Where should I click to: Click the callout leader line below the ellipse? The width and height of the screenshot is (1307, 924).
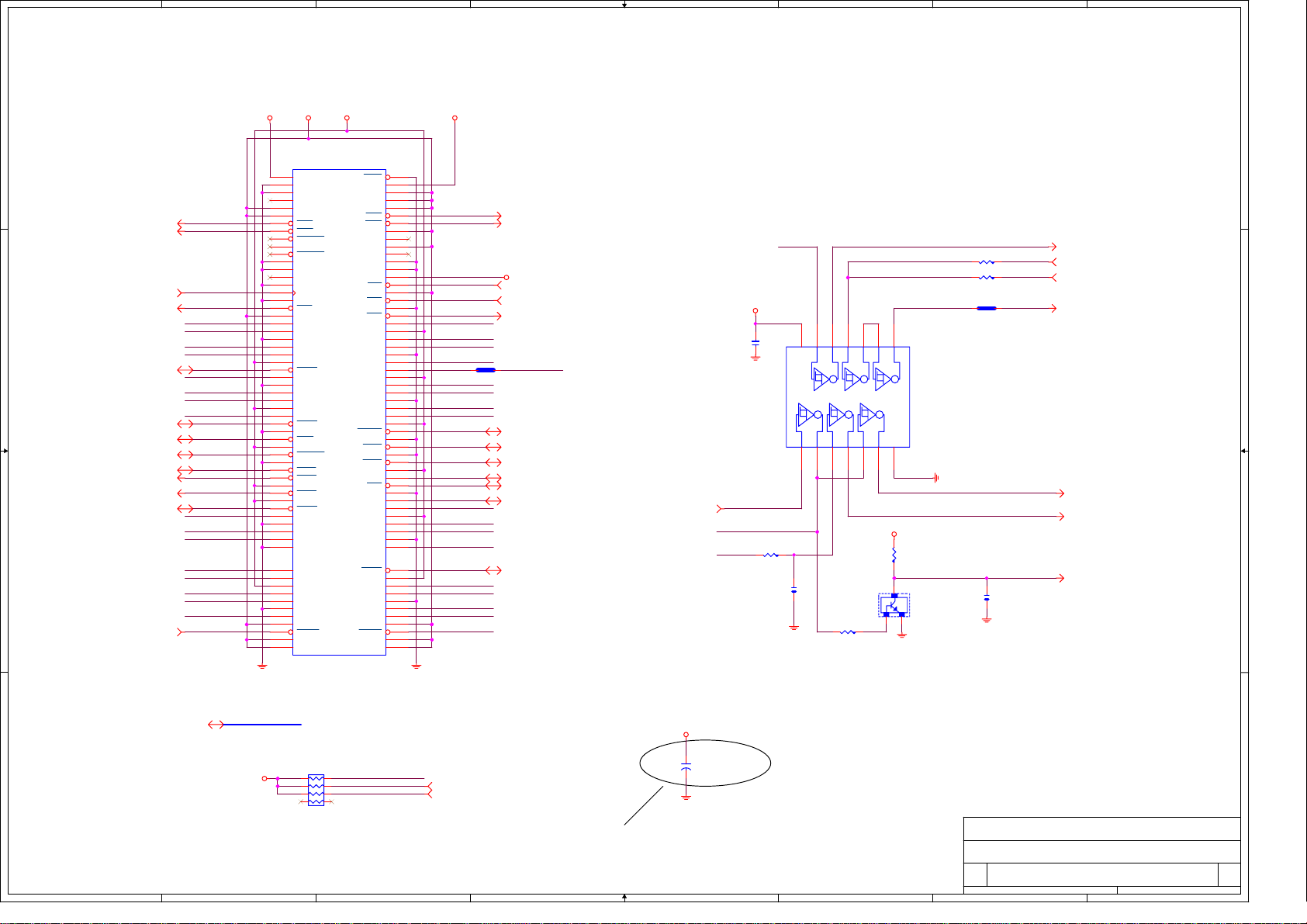[644, 806]
